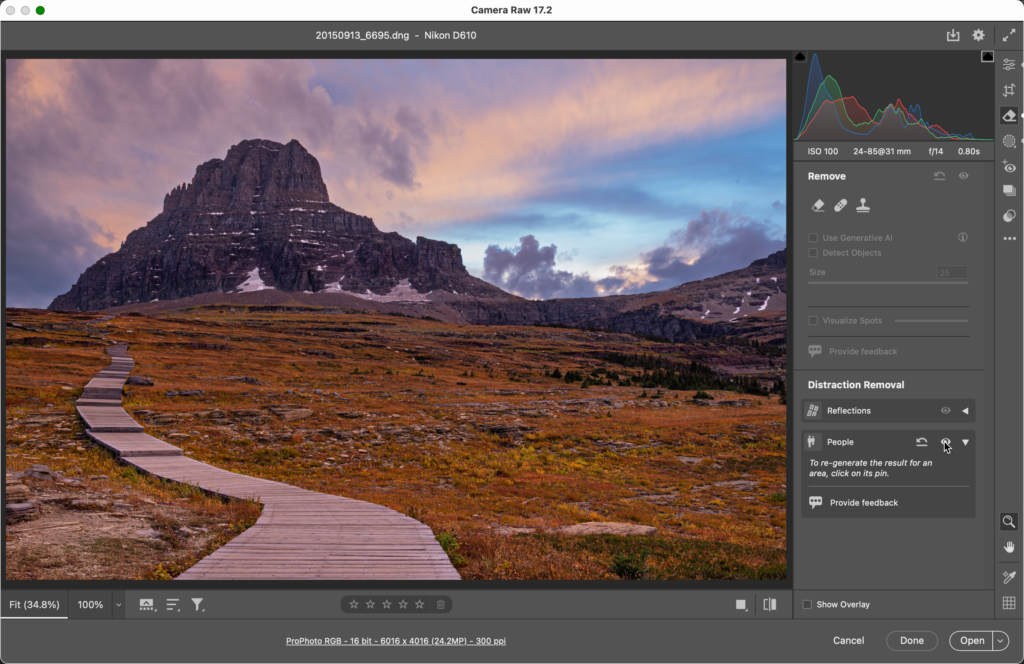Choose the Clone stamp mode

point(863,206)
